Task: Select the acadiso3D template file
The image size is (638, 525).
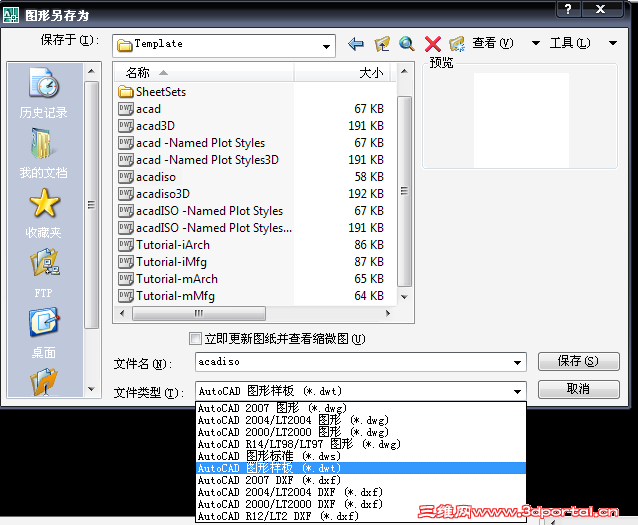Action: click(x=154, y=194)
